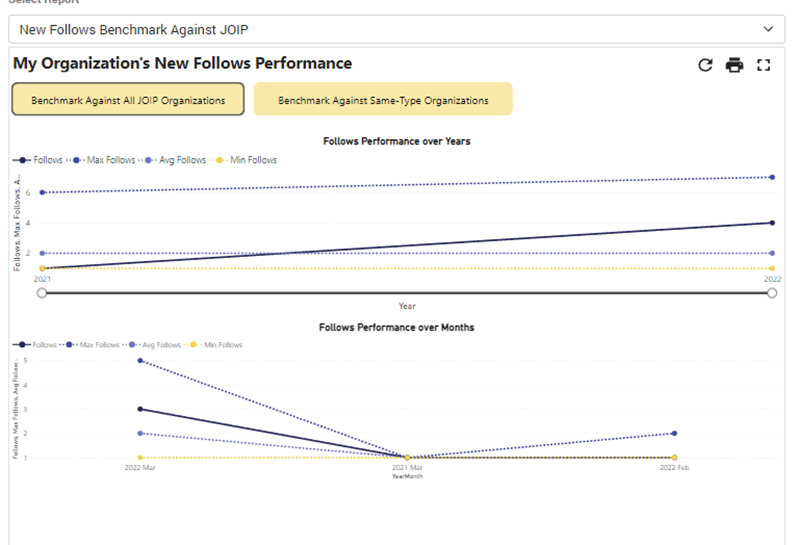
Task: Print the report using printer icon
Action: [x=734, y=65]
